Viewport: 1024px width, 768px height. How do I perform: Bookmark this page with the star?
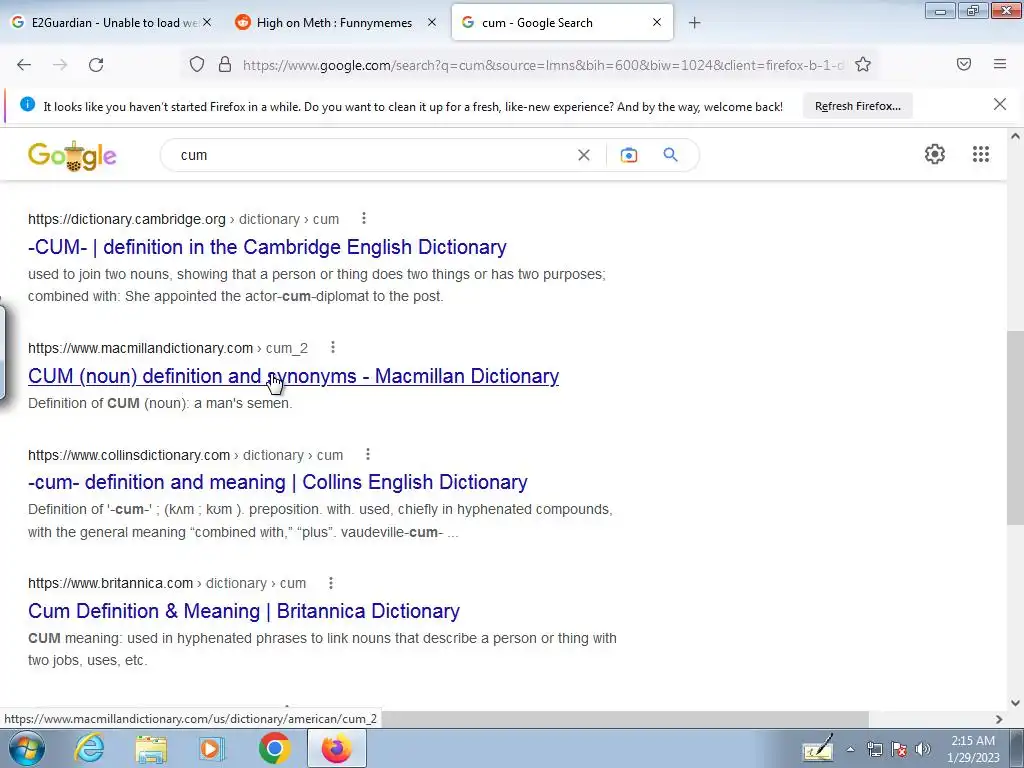863,65
